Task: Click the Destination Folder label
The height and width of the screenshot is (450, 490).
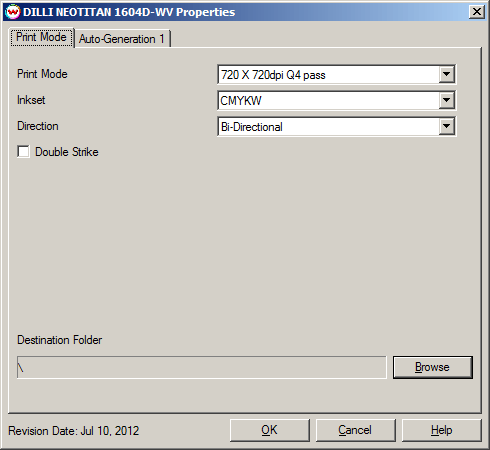Action: pos(60,340)
